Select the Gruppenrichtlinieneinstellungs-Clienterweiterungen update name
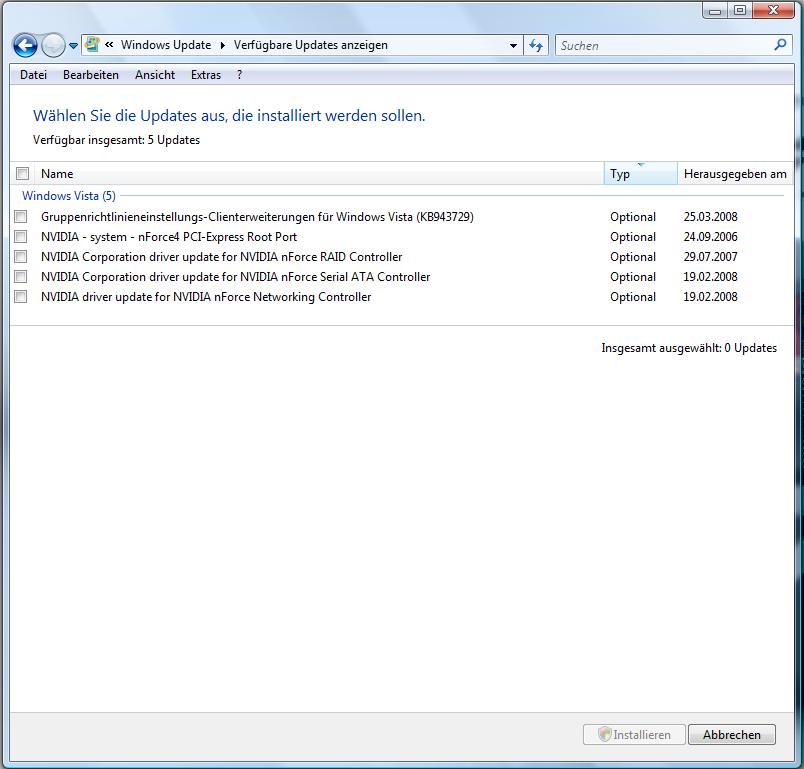The width and height of the screenshot is (804, 769). click(257, 217)
